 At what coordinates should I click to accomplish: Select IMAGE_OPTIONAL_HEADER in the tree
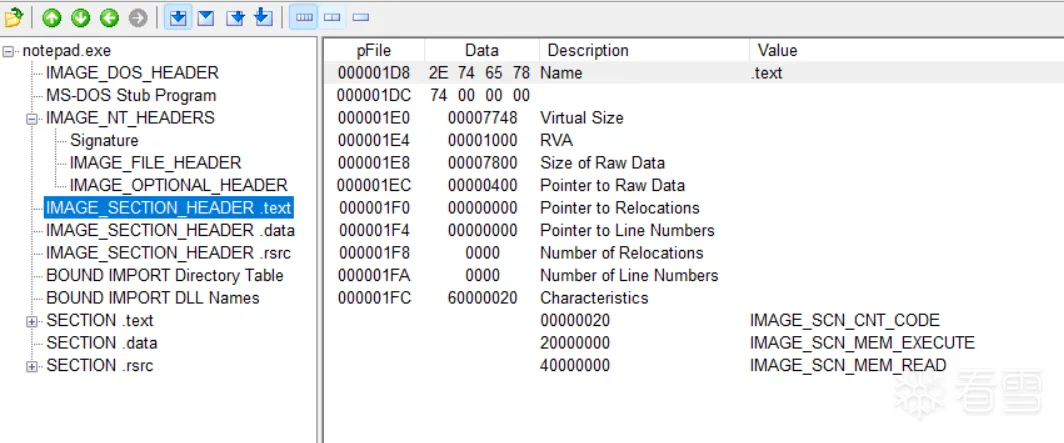[178, 186]
